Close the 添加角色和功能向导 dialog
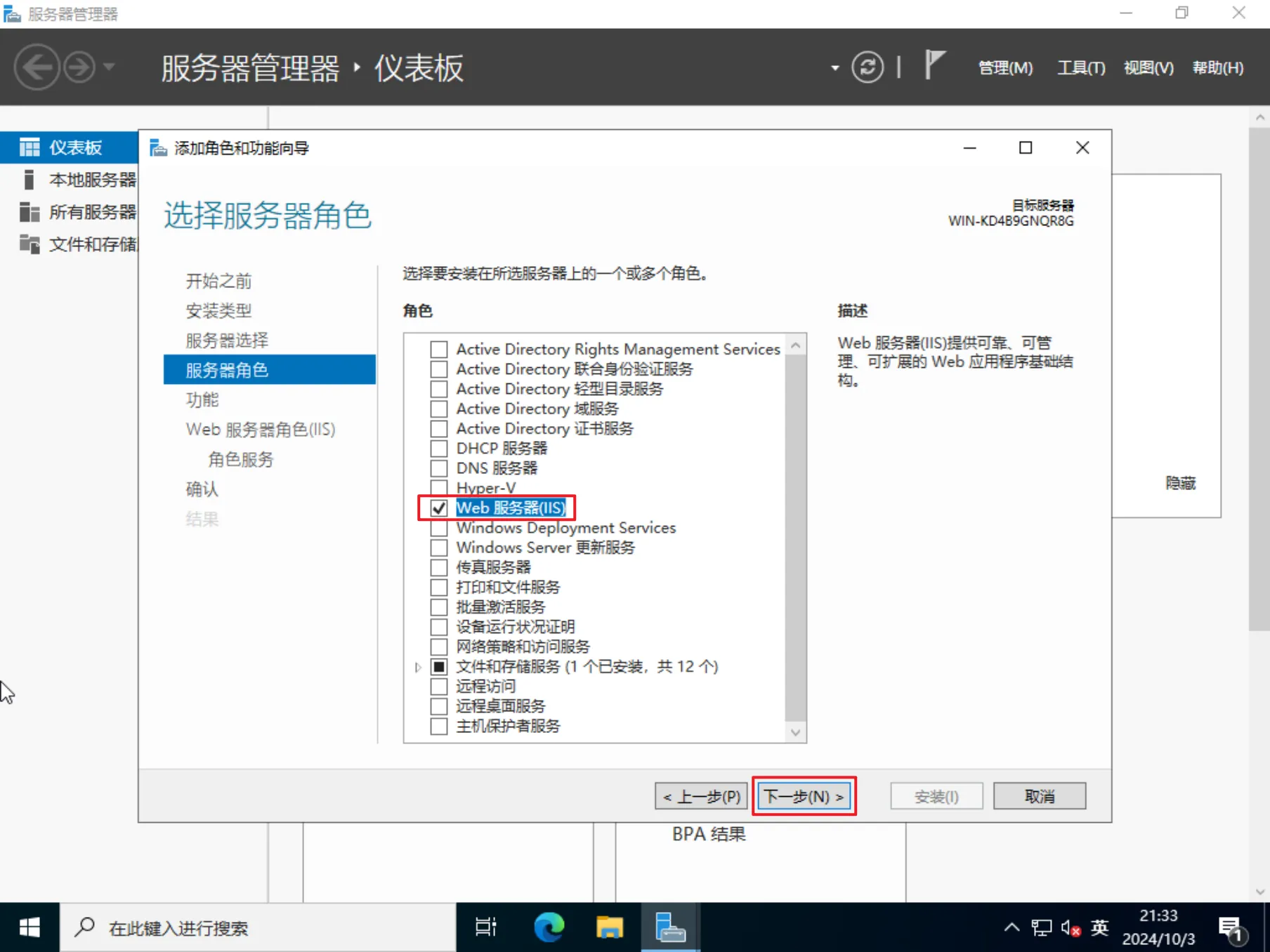1270x952 pixels. point(1082,148)
